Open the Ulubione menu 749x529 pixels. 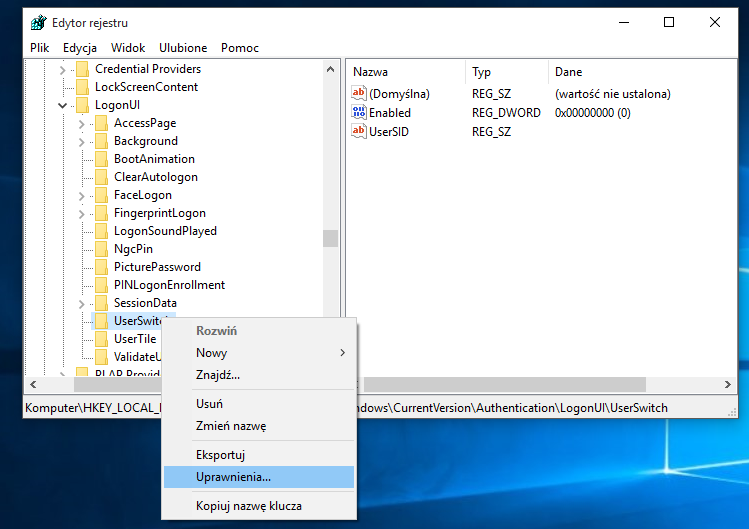[x=183, y=48]
